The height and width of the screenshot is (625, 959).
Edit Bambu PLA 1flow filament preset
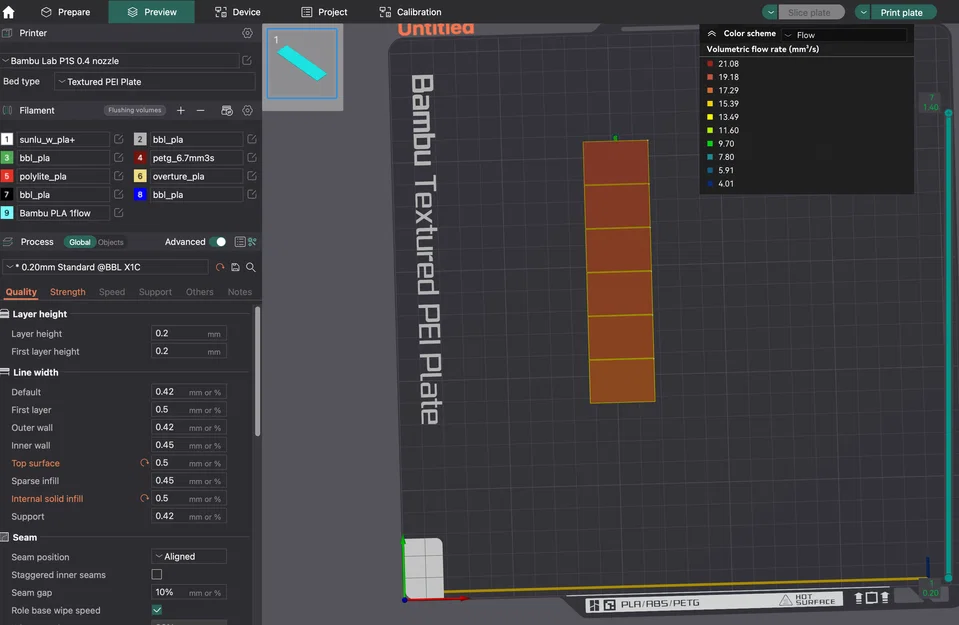point(119,213)
